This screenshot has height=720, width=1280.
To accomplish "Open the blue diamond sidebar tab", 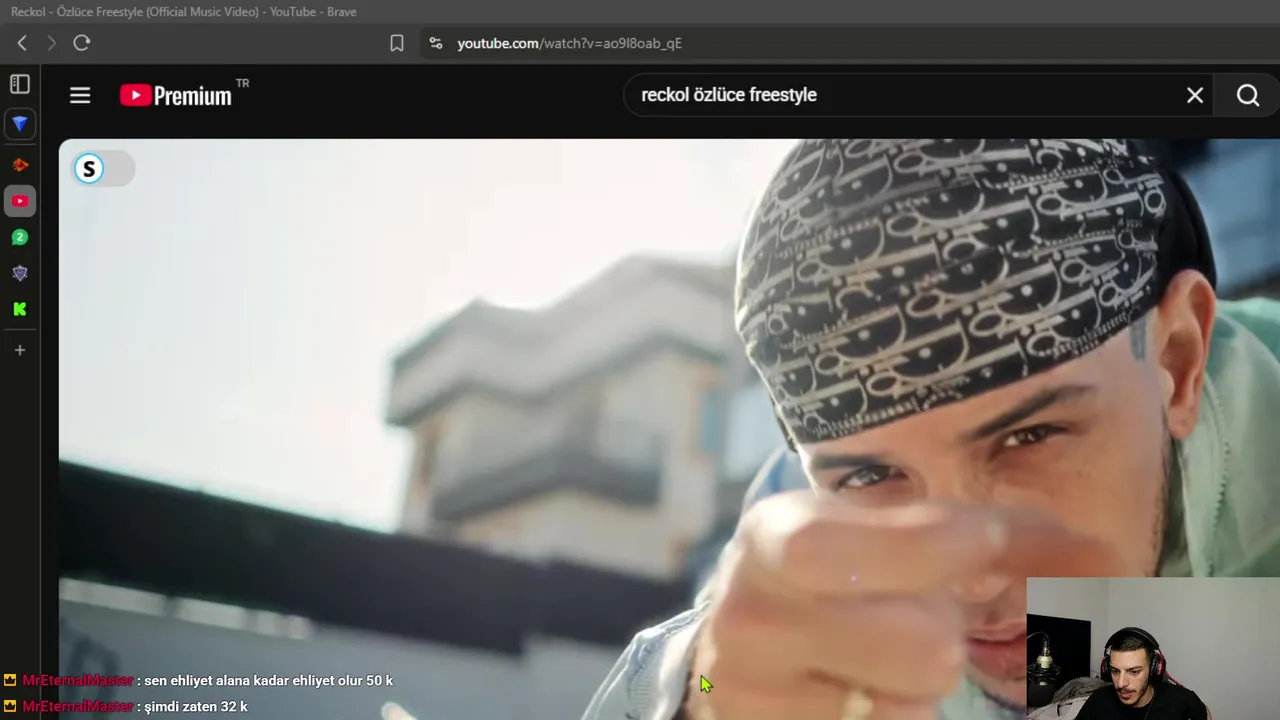I will (x=20, y=124).
